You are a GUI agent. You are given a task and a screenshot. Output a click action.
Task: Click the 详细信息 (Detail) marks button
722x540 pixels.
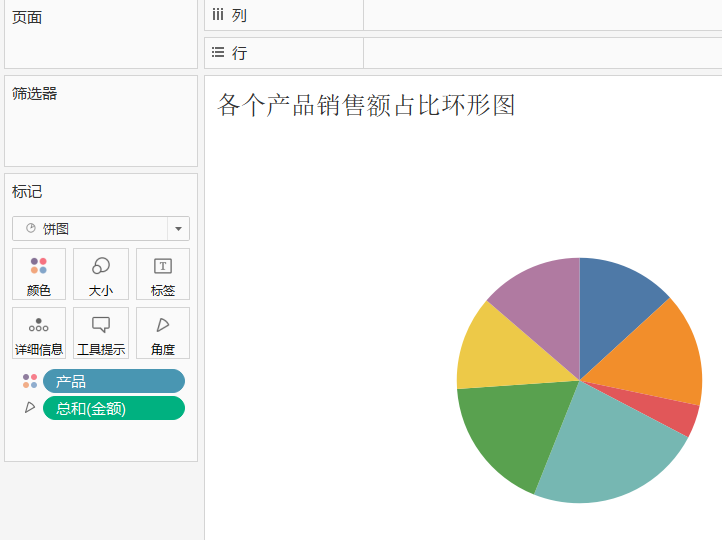(x=39, y=333)
